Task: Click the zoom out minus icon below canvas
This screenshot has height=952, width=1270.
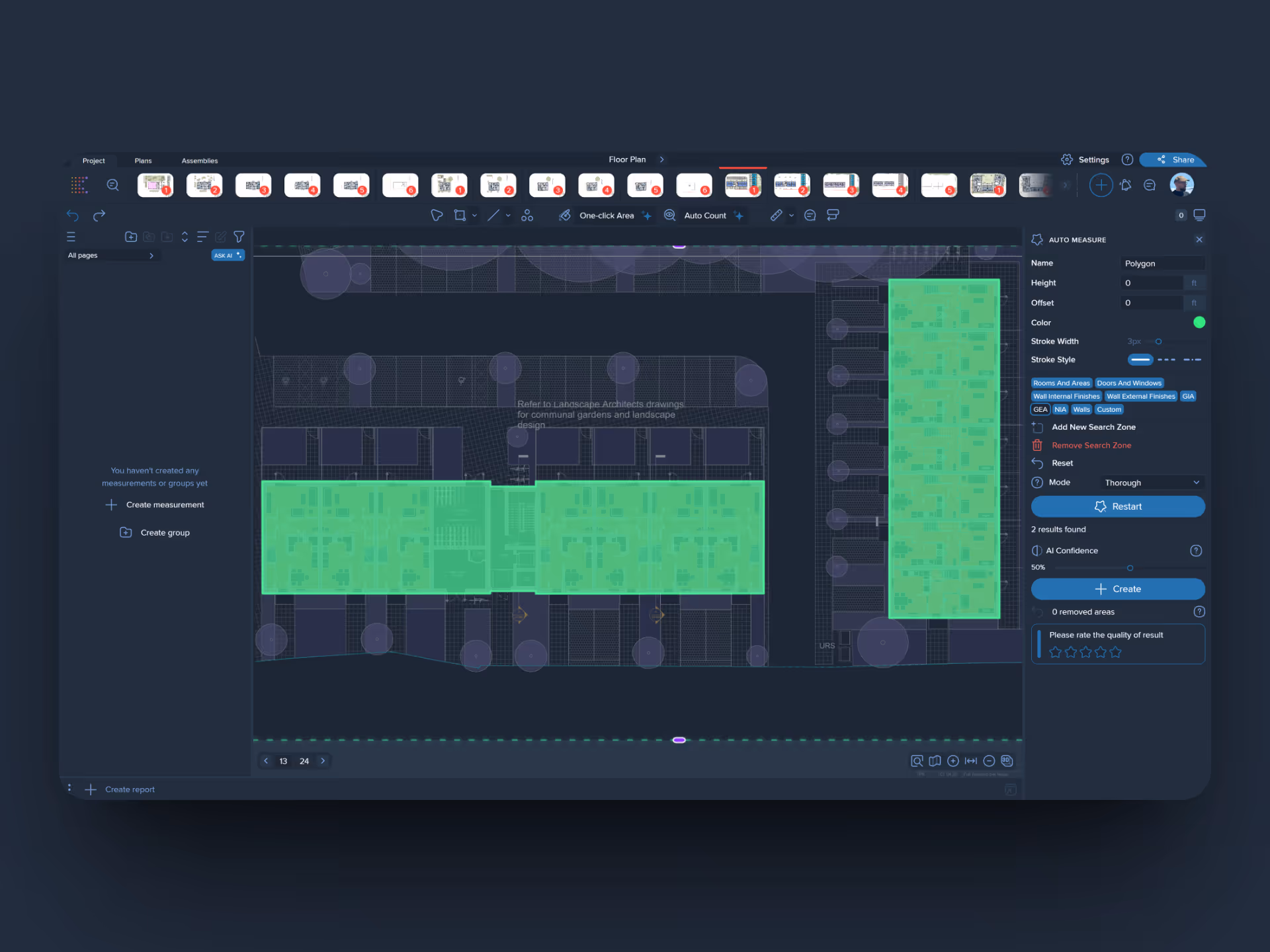Action: click(989, 761)
